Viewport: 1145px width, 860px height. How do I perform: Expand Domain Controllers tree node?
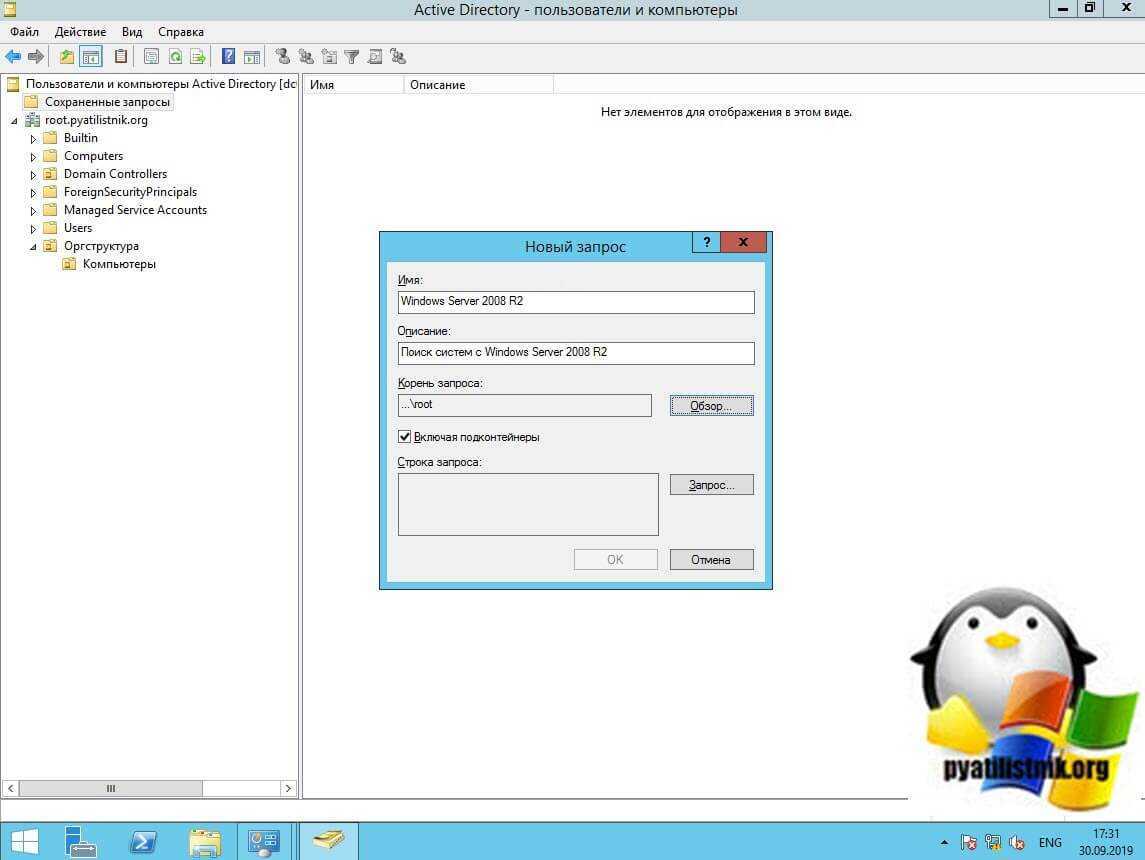33,174
